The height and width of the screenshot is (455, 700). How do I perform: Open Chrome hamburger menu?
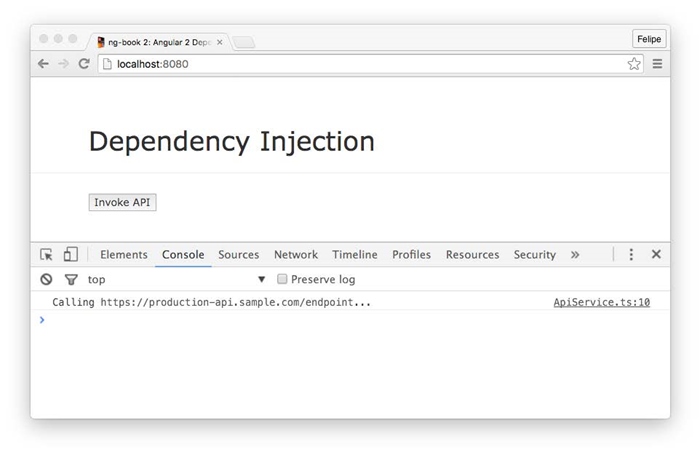(x=657, y=64)
